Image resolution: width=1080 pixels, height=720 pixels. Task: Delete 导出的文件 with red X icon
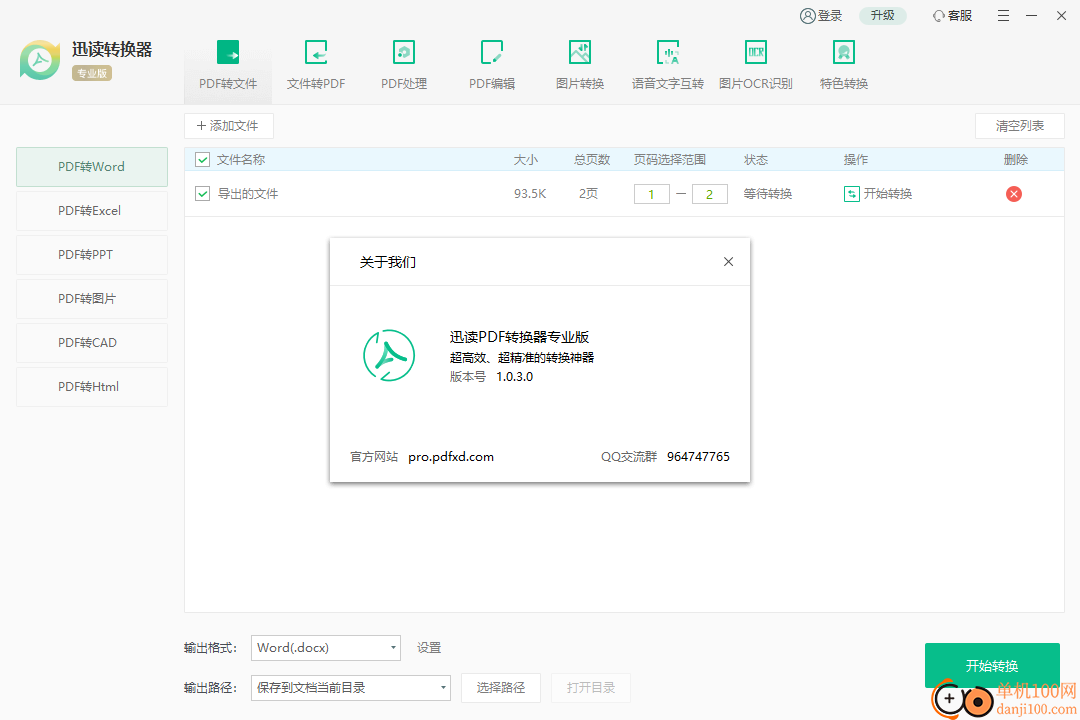1014,194
